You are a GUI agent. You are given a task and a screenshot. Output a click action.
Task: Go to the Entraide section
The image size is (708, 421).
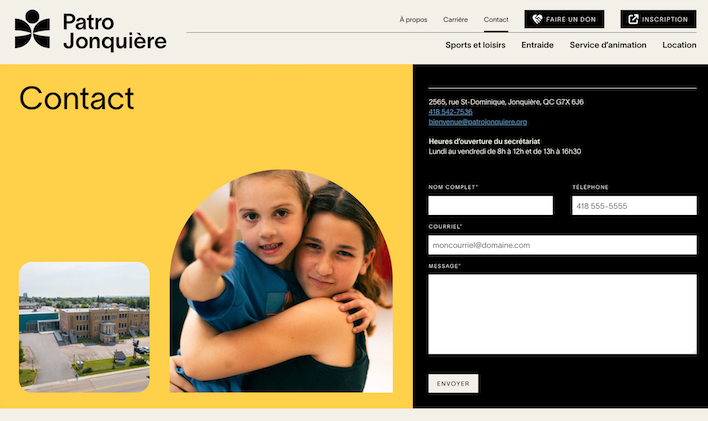pyautogui.click(x=537, y=45)
